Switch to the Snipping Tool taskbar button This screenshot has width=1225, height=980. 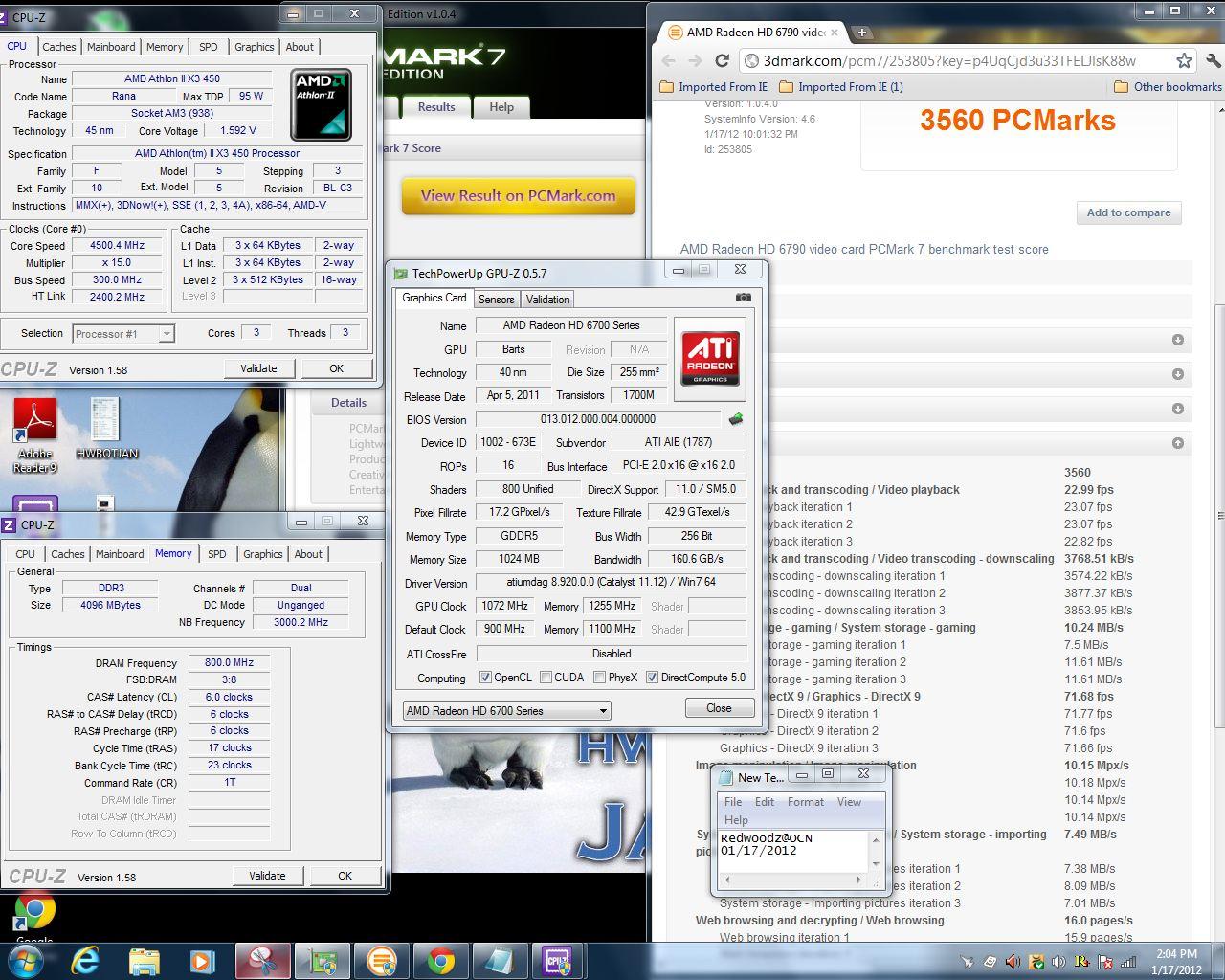coord(263,960)
